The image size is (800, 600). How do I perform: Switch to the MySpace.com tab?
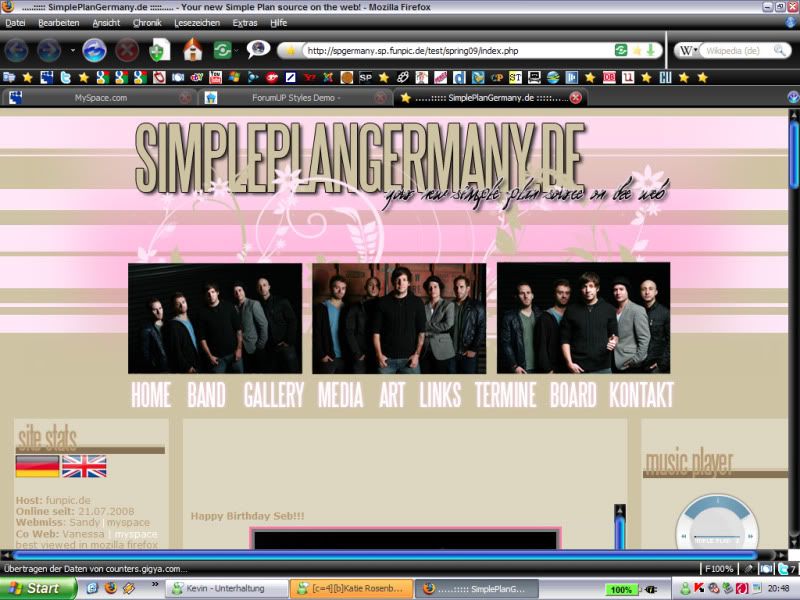pyautogui.click(x=100, y=97)
